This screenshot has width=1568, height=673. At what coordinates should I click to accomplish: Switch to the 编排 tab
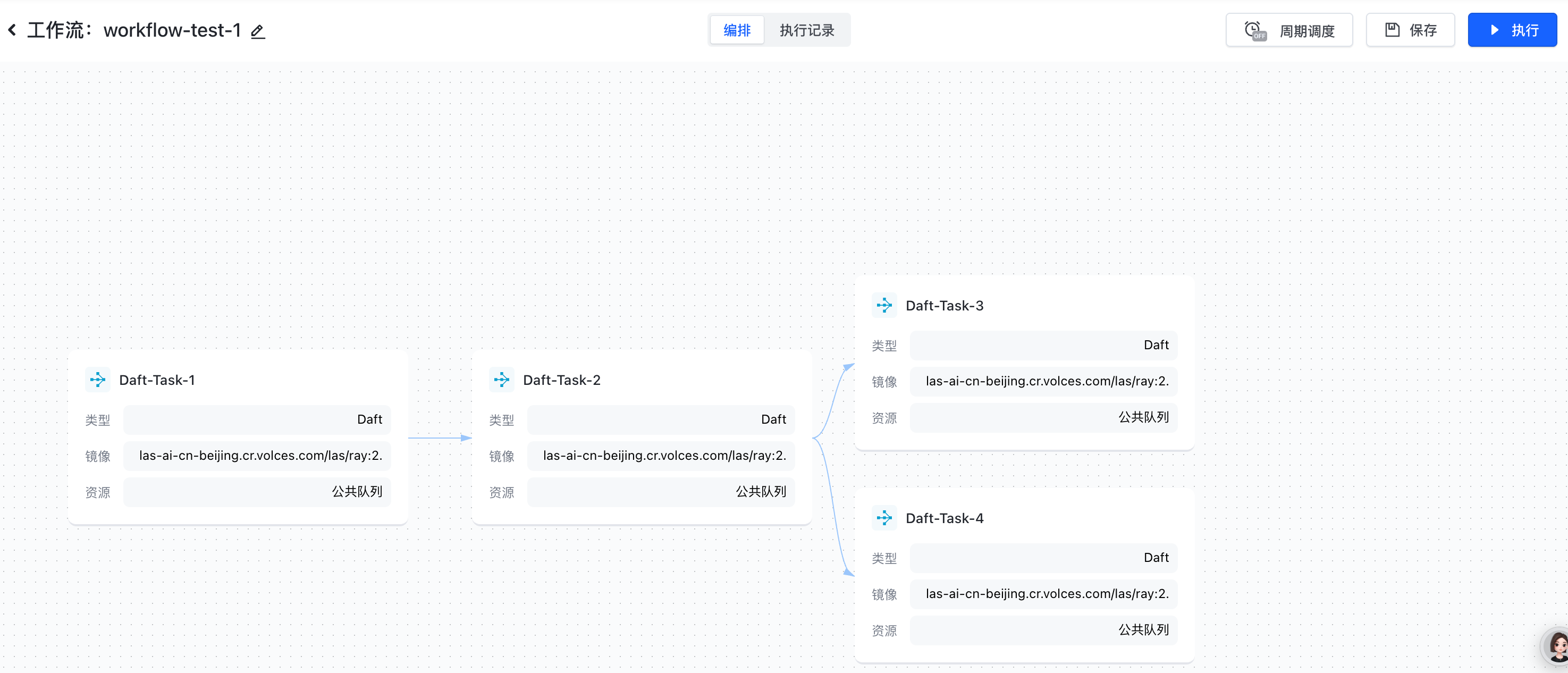737,30
